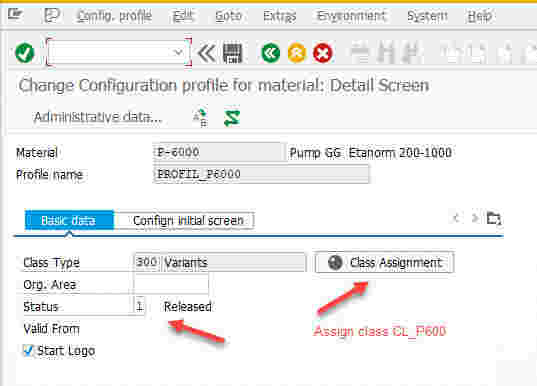Viewport: 537px width, 386px height.
Task: Click the green Back icon
Action: pyautogui.click(x=271, y=53)
